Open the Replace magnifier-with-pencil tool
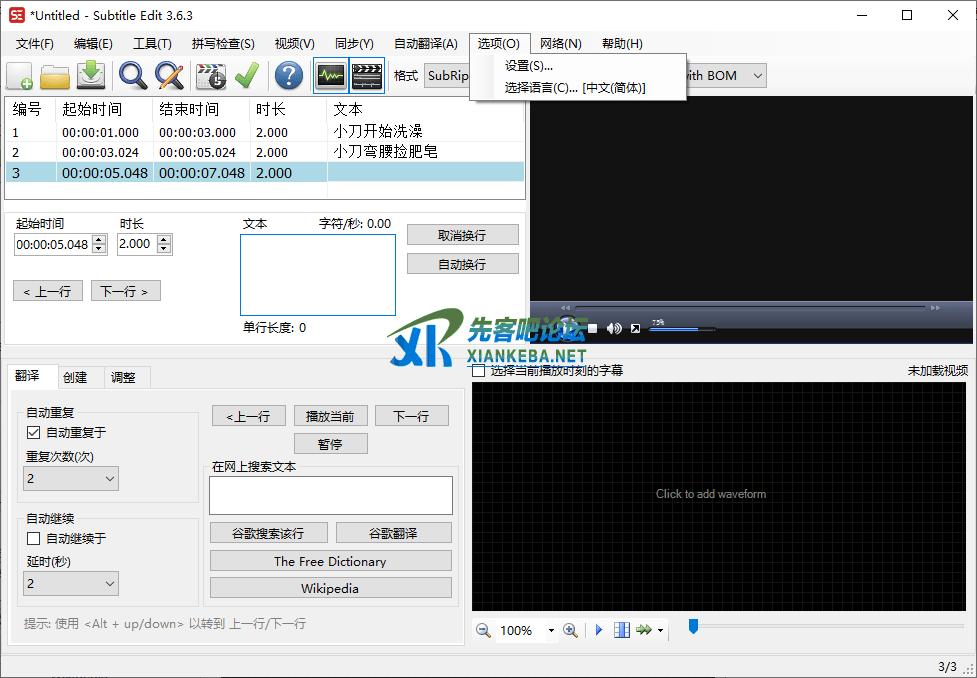The image size is (977, 678). 169,76
